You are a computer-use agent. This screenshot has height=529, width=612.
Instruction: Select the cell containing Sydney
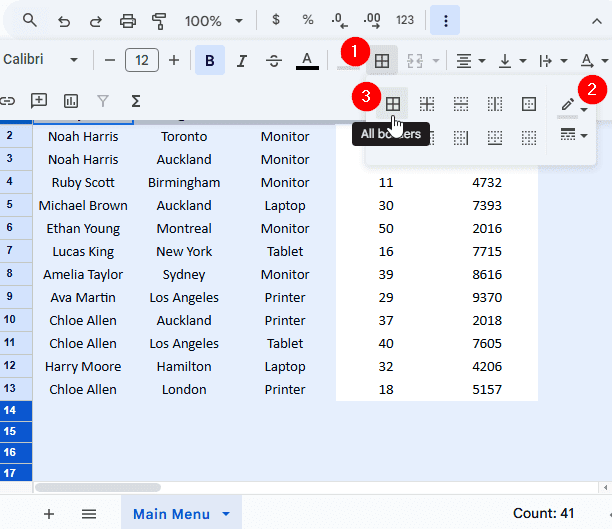184,275
